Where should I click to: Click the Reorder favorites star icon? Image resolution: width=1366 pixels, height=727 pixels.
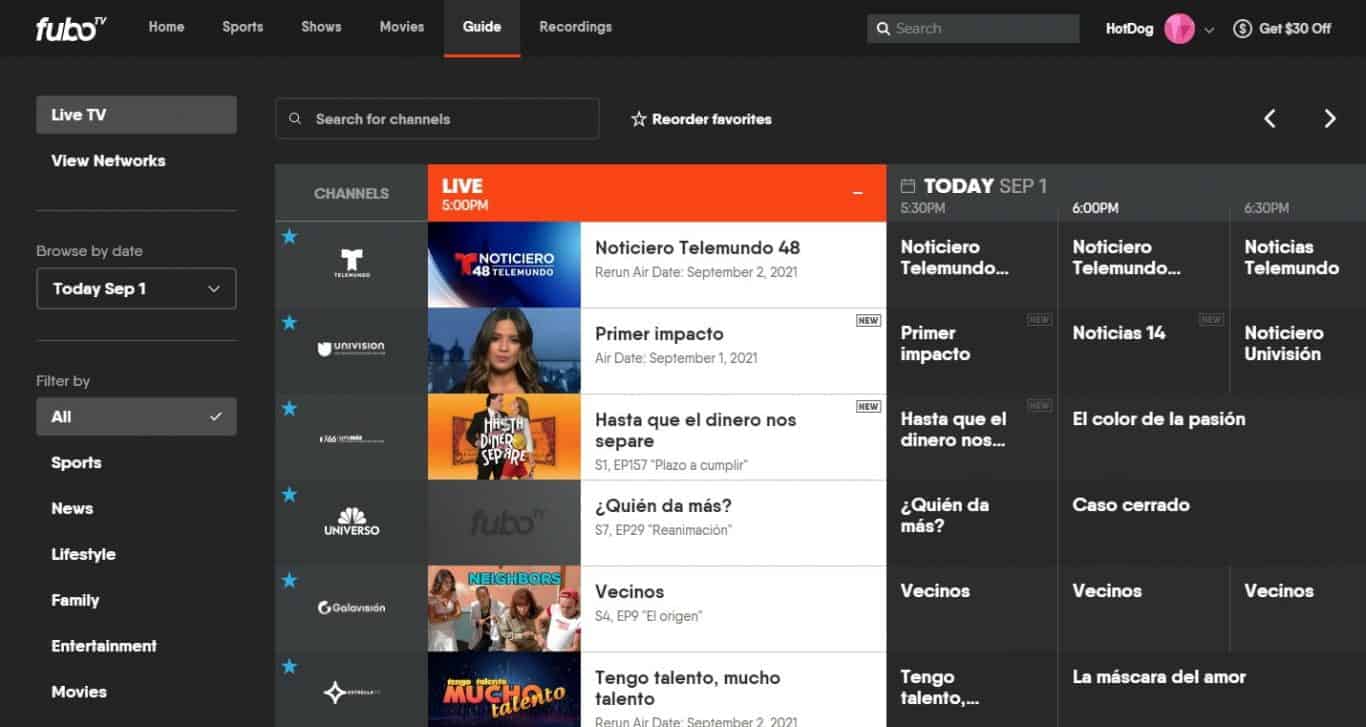point(637,119)
